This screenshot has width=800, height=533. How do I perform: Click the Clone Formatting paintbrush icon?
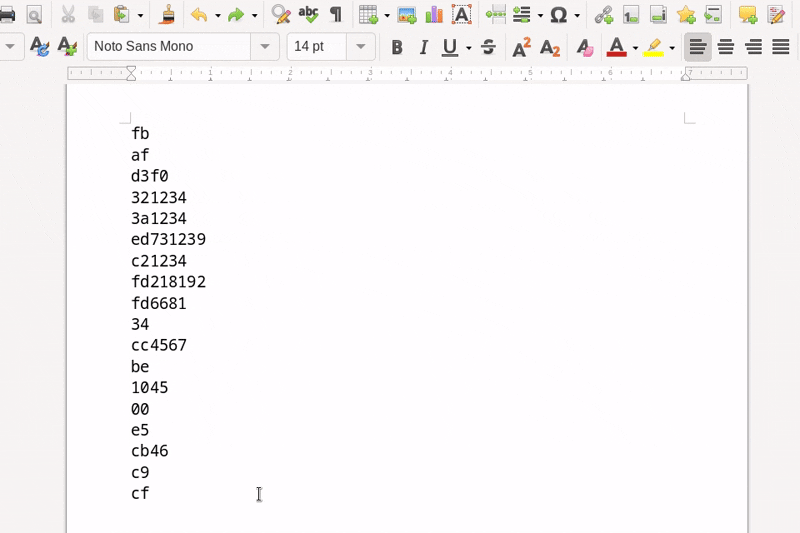point(167,15)
